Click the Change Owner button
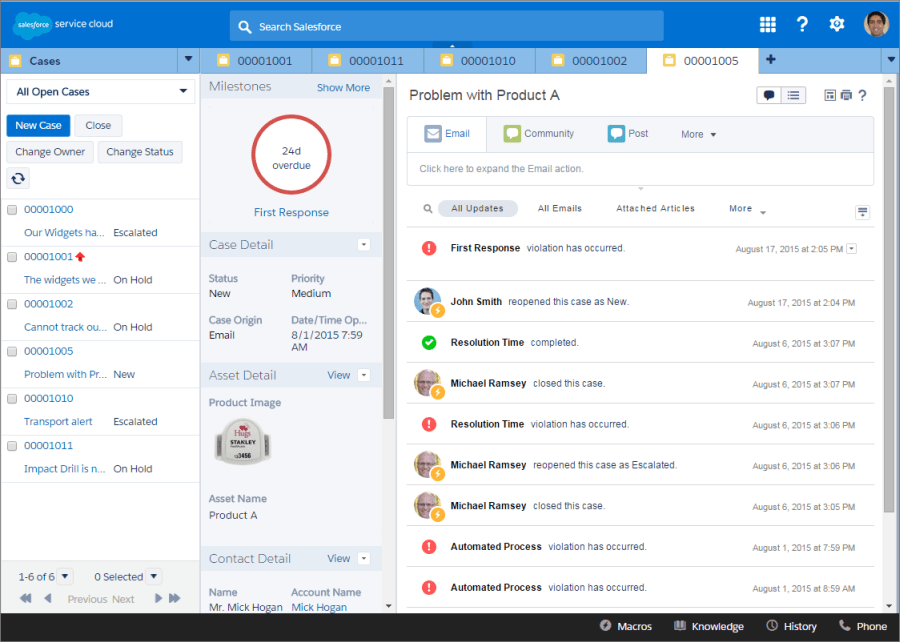Viewport: 900px width, 642px height. tap(50, 152)
